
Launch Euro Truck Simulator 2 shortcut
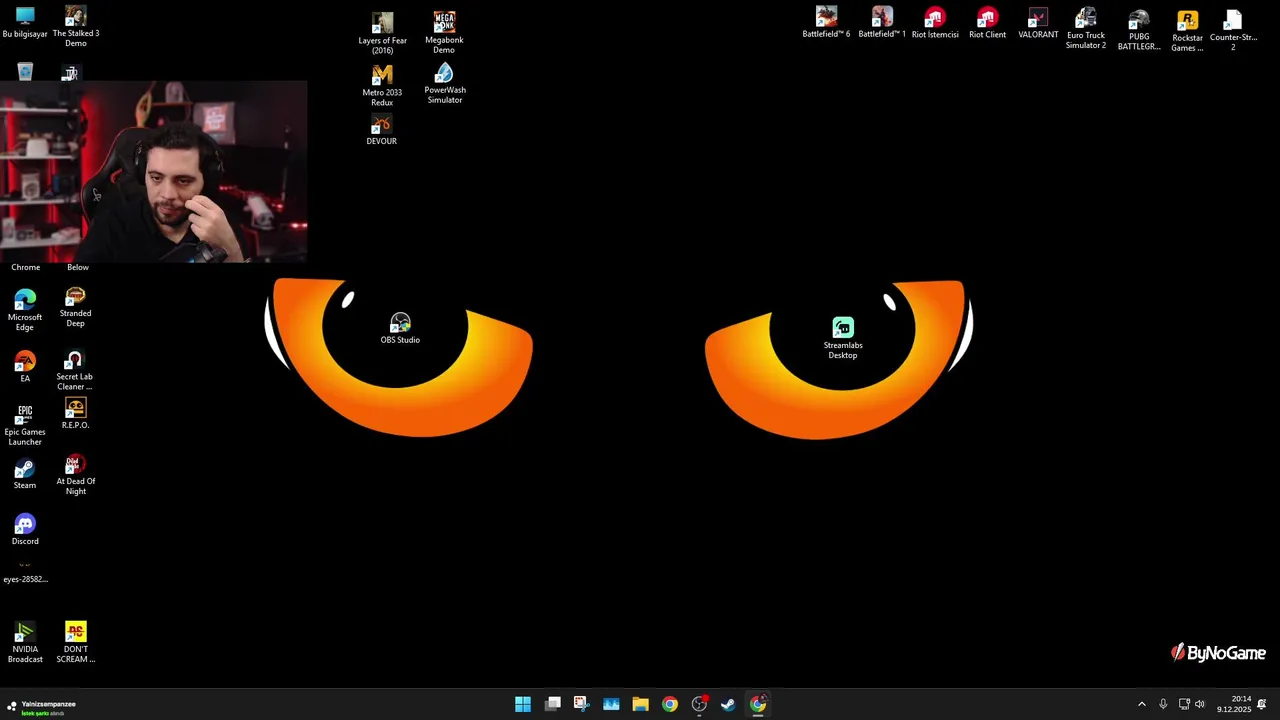(1086, 29)
